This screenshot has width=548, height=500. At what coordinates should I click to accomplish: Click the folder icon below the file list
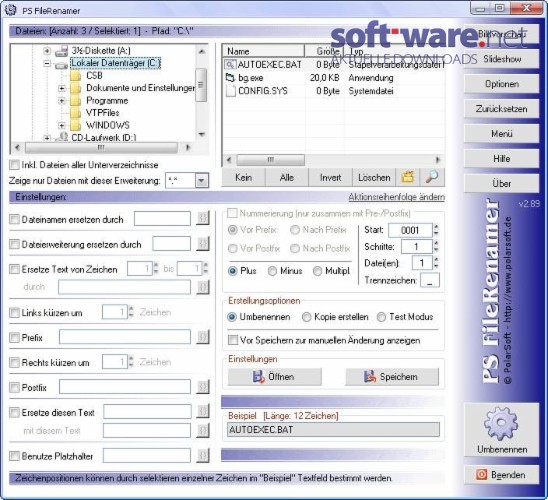[408, 177]
